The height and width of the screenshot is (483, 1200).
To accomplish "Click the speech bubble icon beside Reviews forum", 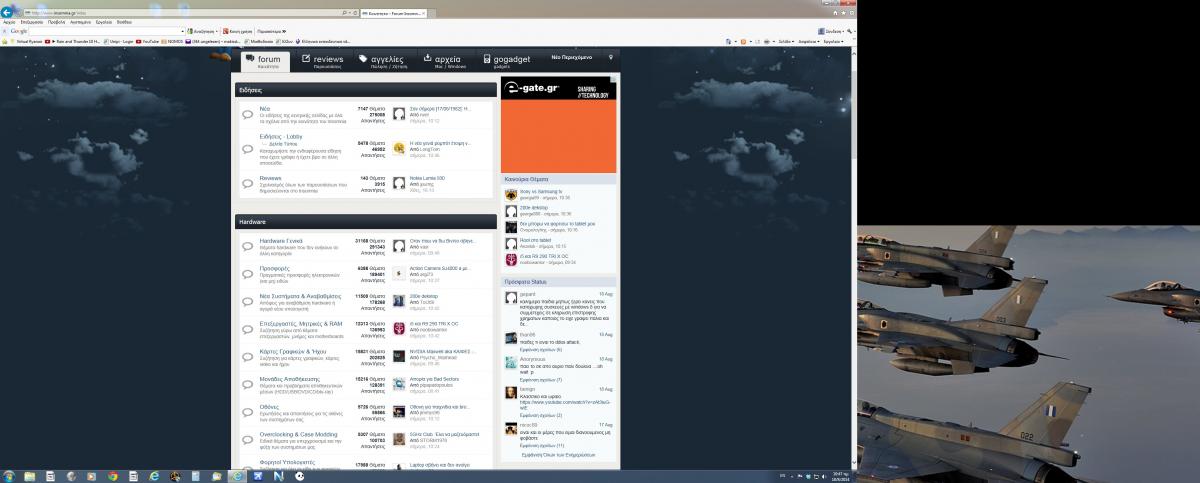I will (247, 183).
